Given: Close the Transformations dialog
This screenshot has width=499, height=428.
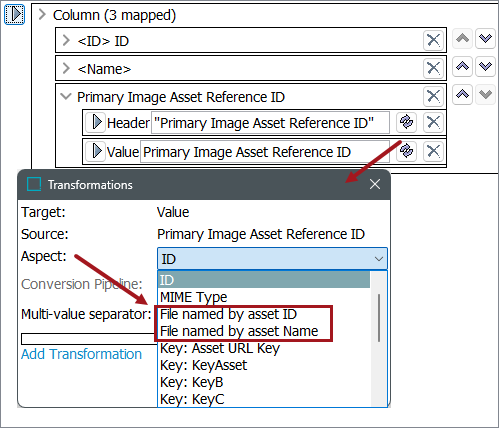Looking at the screenshot, I should pos(375,184).
